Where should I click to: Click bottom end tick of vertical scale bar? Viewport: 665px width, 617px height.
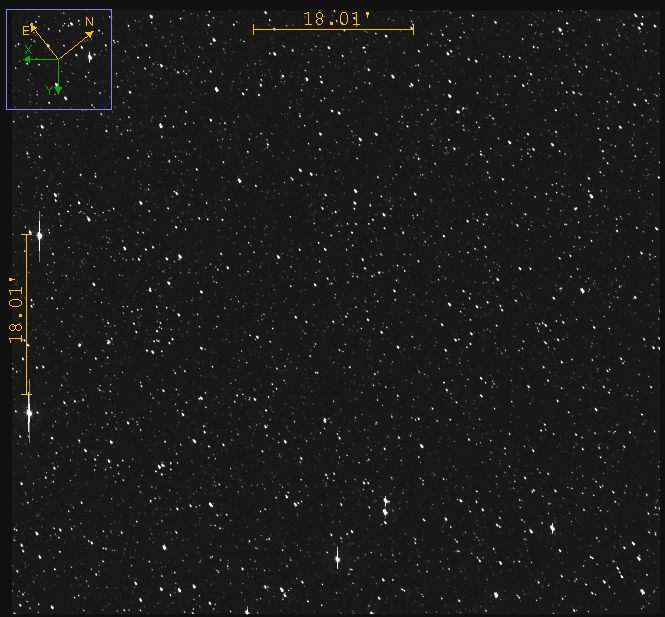(x=26, y=394)
